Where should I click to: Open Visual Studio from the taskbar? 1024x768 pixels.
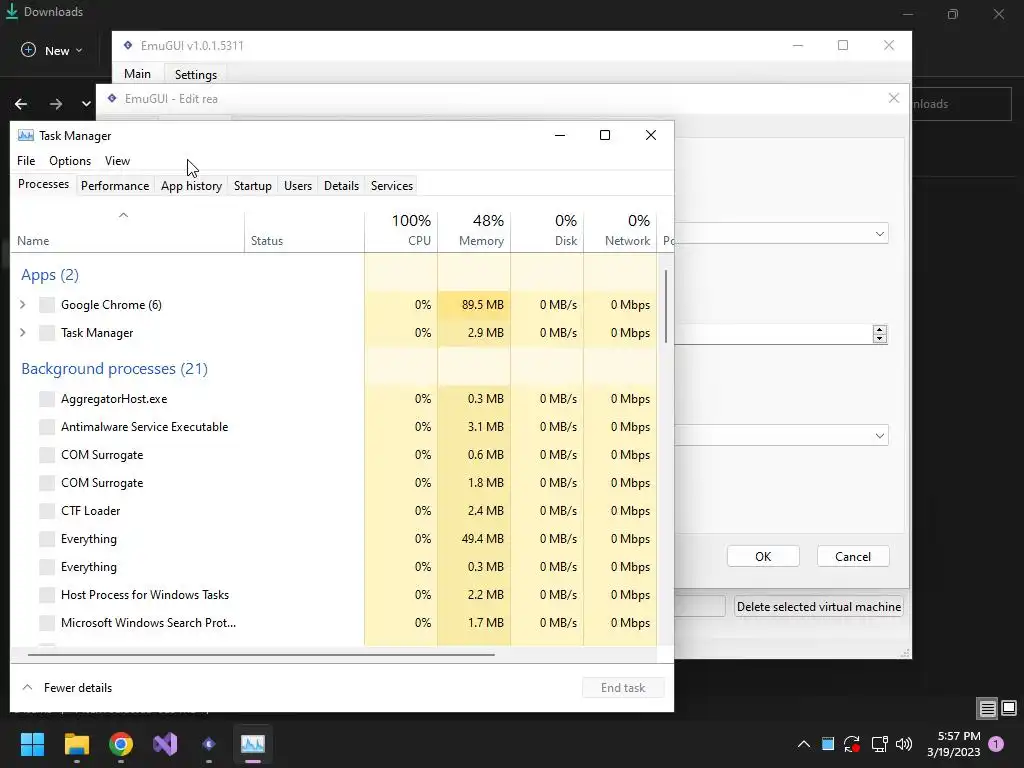coord(165,744)
